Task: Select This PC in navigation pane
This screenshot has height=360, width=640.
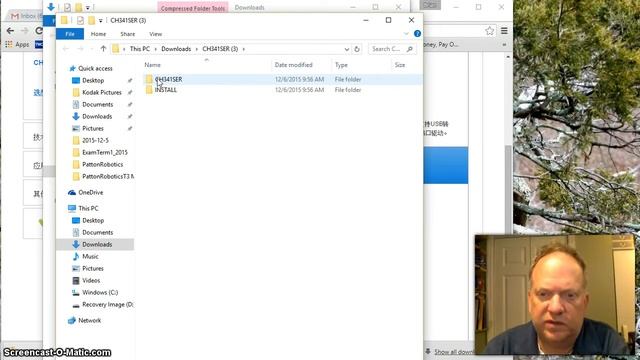Action: 88,208
